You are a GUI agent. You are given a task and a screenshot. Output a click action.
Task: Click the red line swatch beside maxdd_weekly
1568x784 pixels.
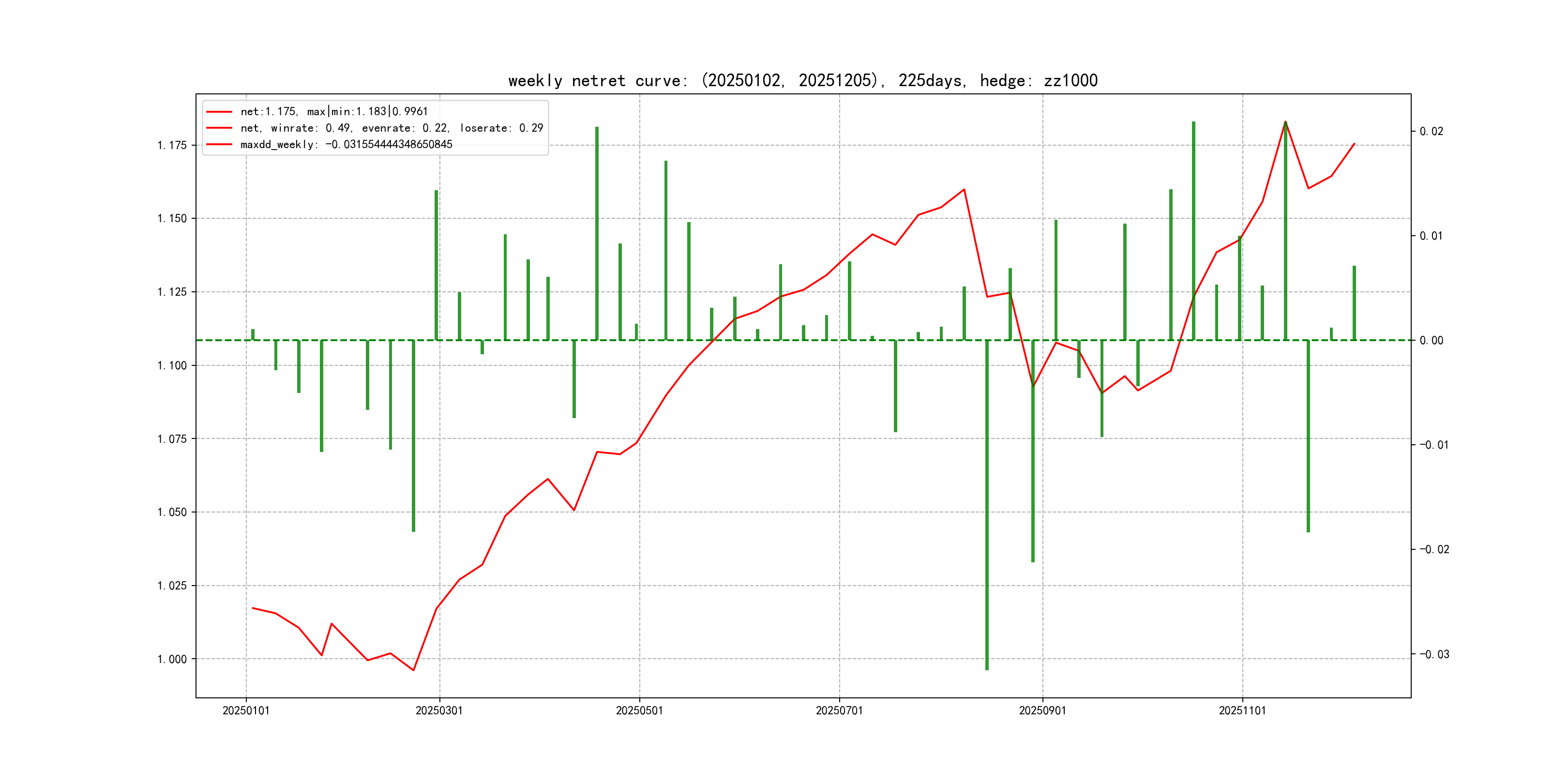[x=219, y=144]
